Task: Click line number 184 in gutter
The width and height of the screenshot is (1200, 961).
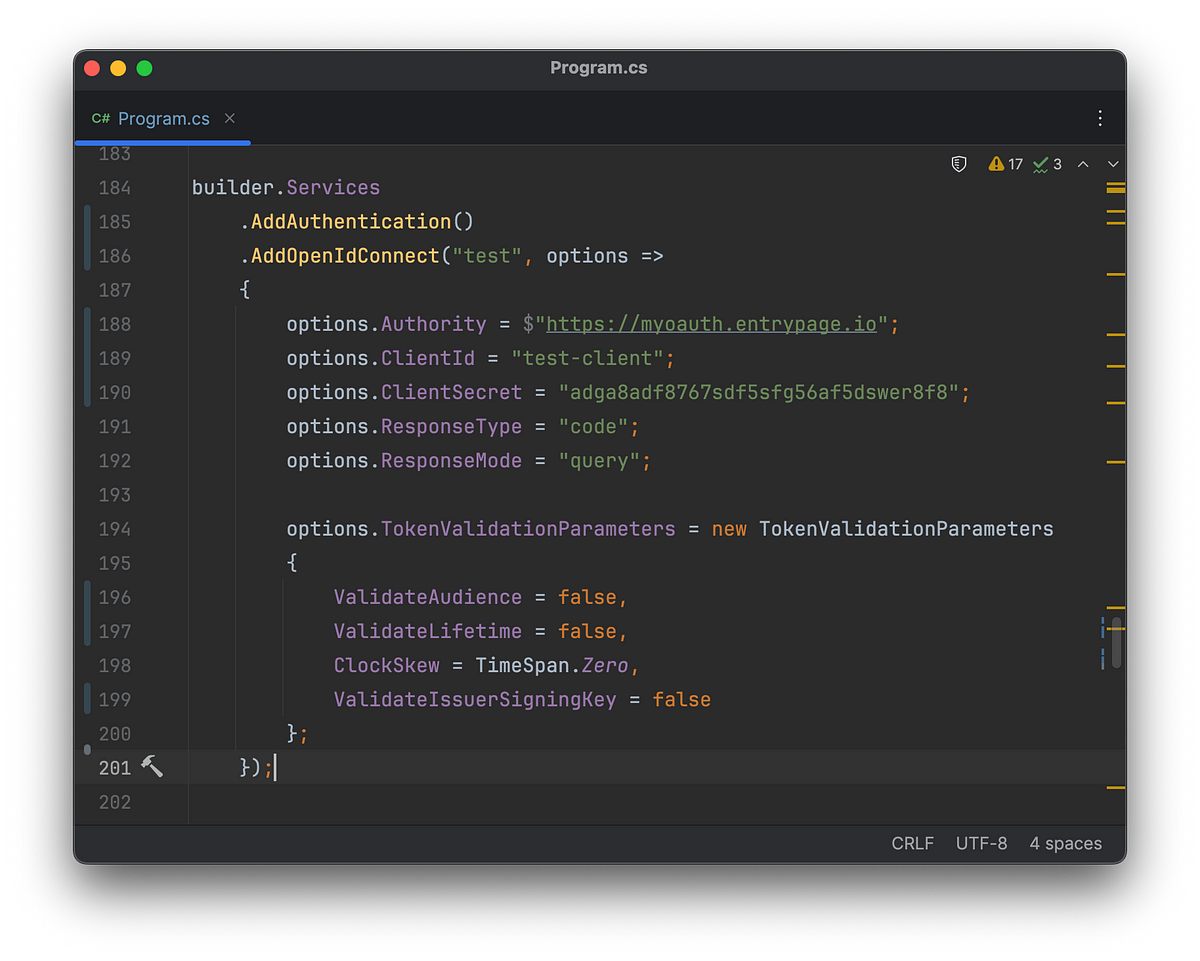Action: pos(115,188)
